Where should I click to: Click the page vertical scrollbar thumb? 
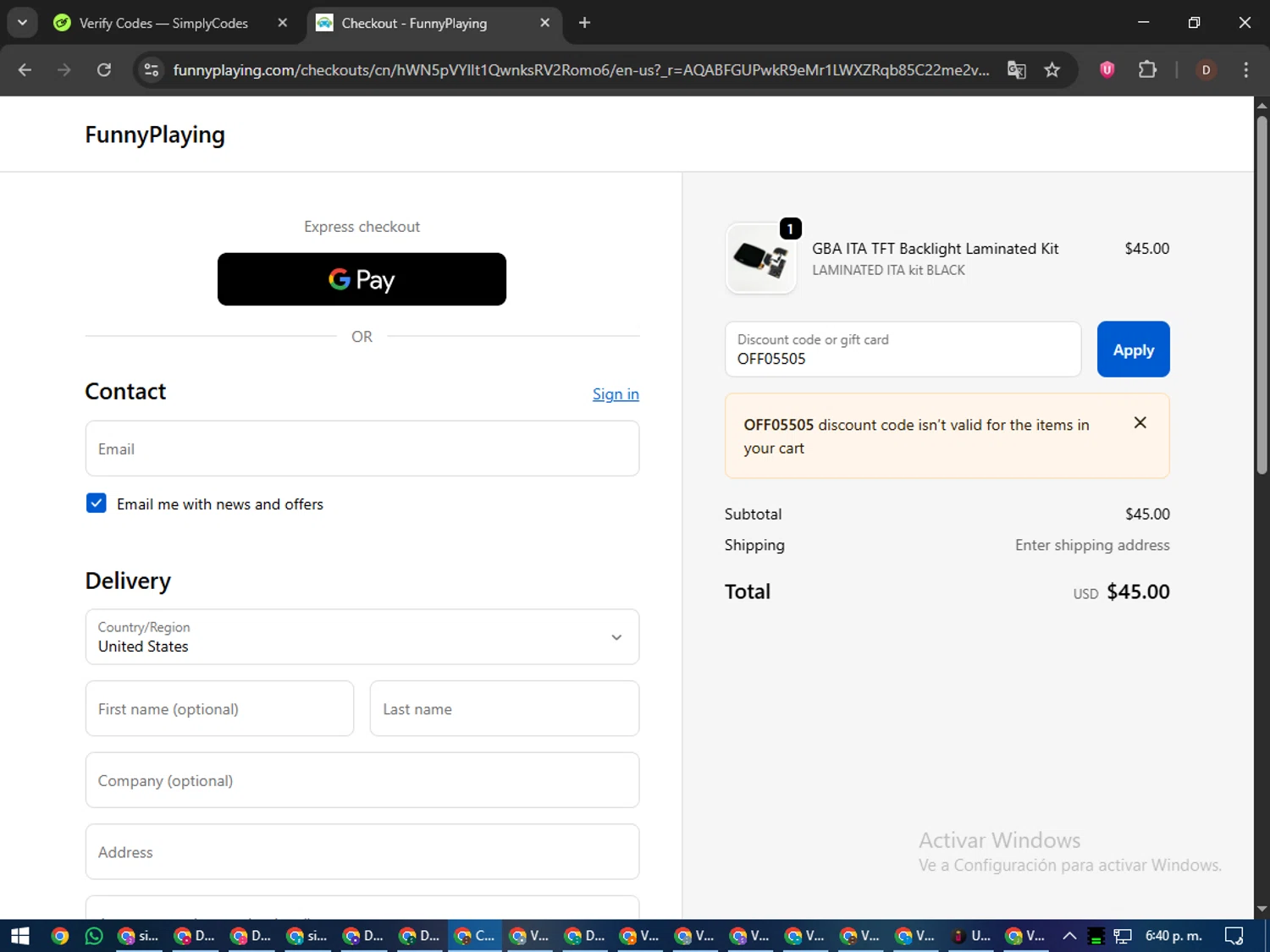[1262, 294]
